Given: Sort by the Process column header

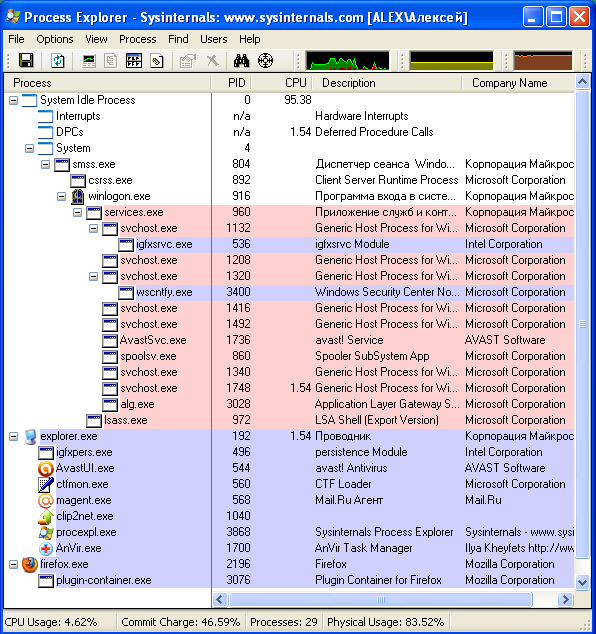Looking at the screenshot, I should pos(108,83).
